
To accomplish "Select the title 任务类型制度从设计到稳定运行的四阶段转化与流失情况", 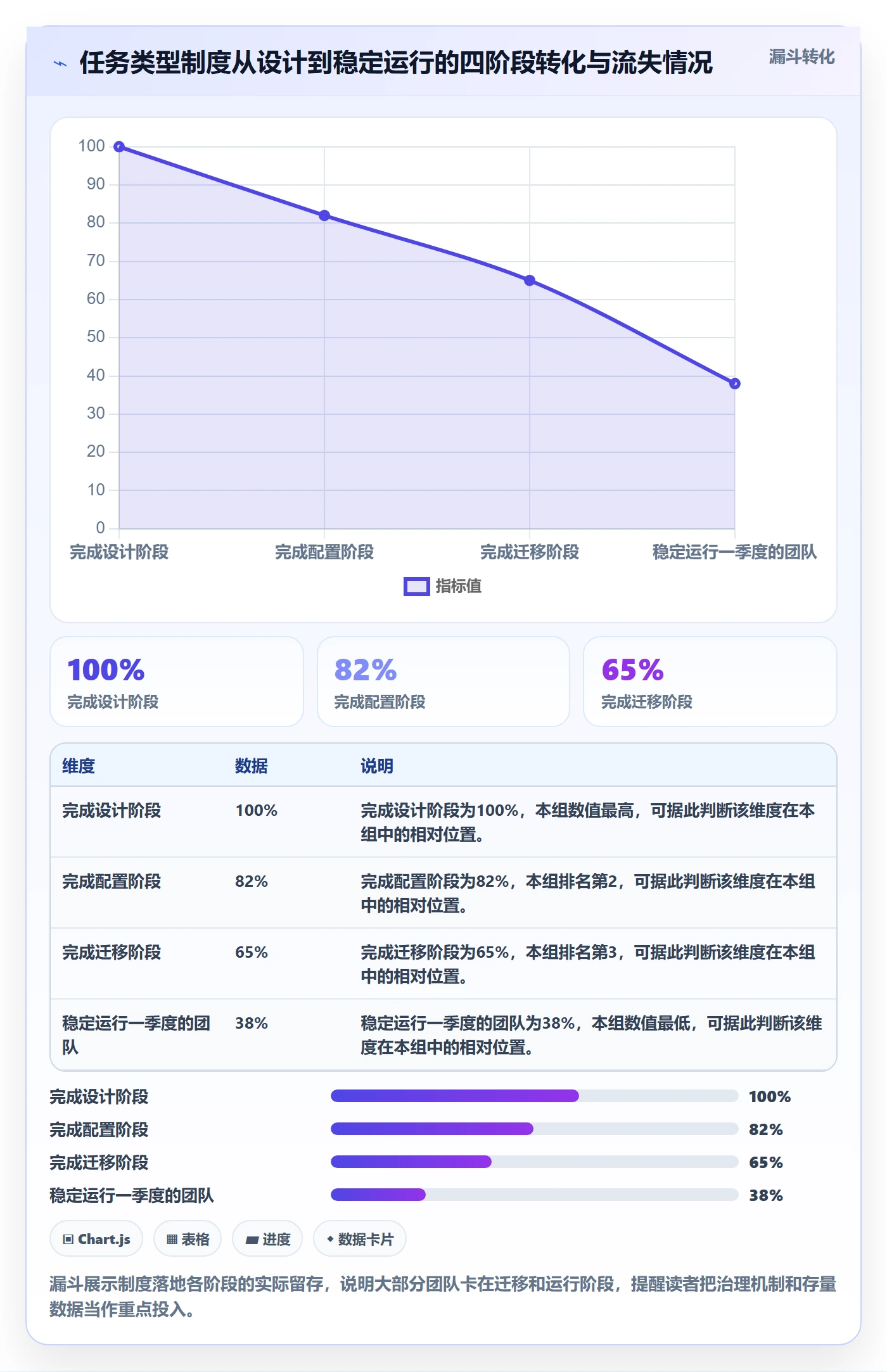I will 396,63.
